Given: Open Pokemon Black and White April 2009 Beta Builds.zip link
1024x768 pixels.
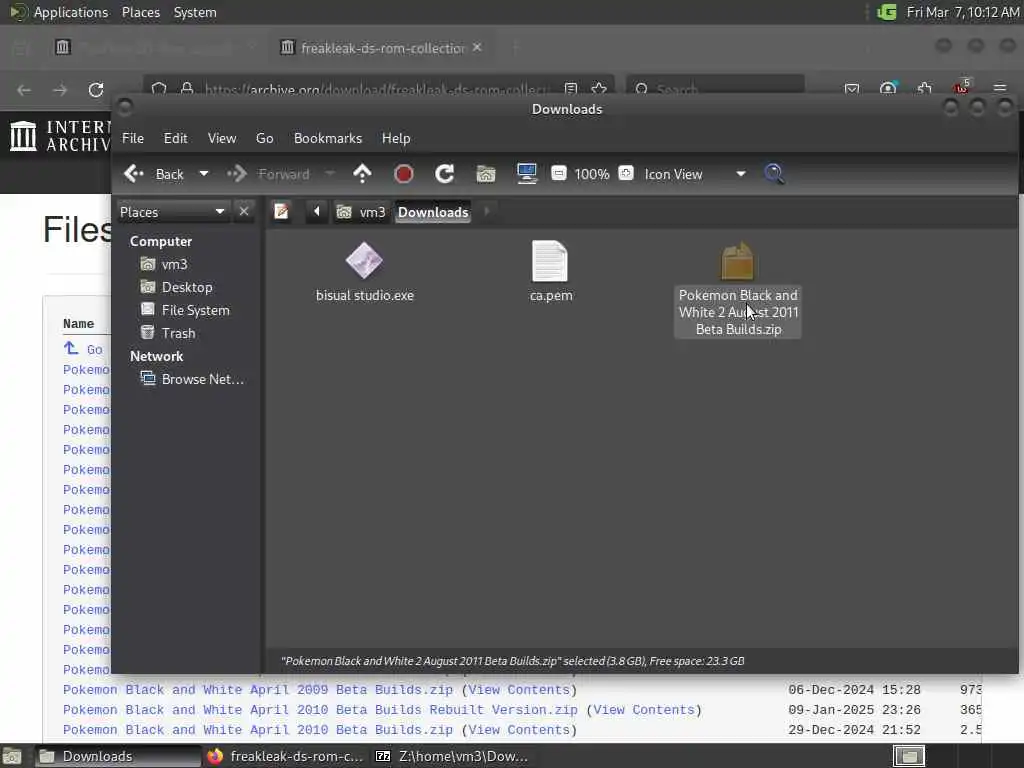Looking at the screenshot, I should [257, 690].
